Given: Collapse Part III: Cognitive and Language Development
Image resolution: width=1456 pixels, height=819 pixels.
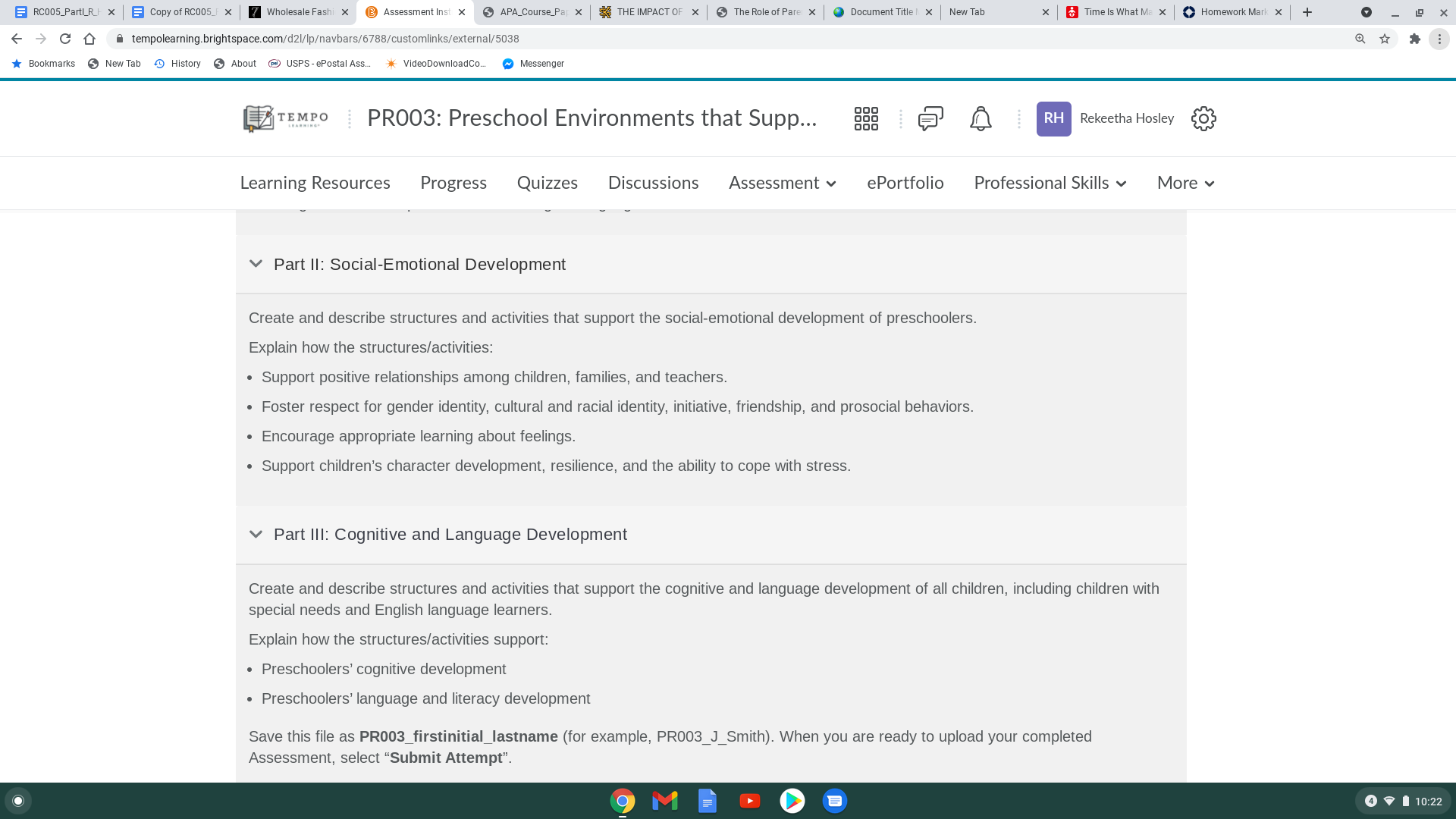Looking at the screenshot, I should (256, 534).
